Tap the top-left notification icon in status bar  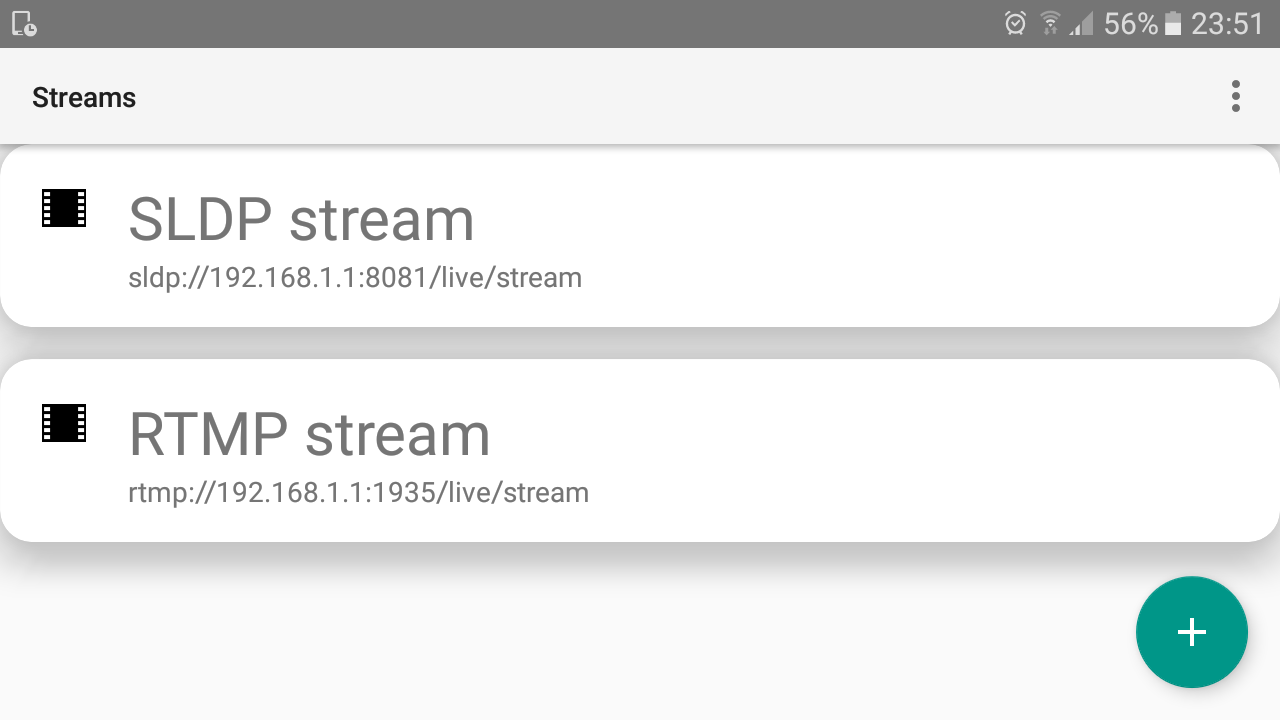pos(24,23)
